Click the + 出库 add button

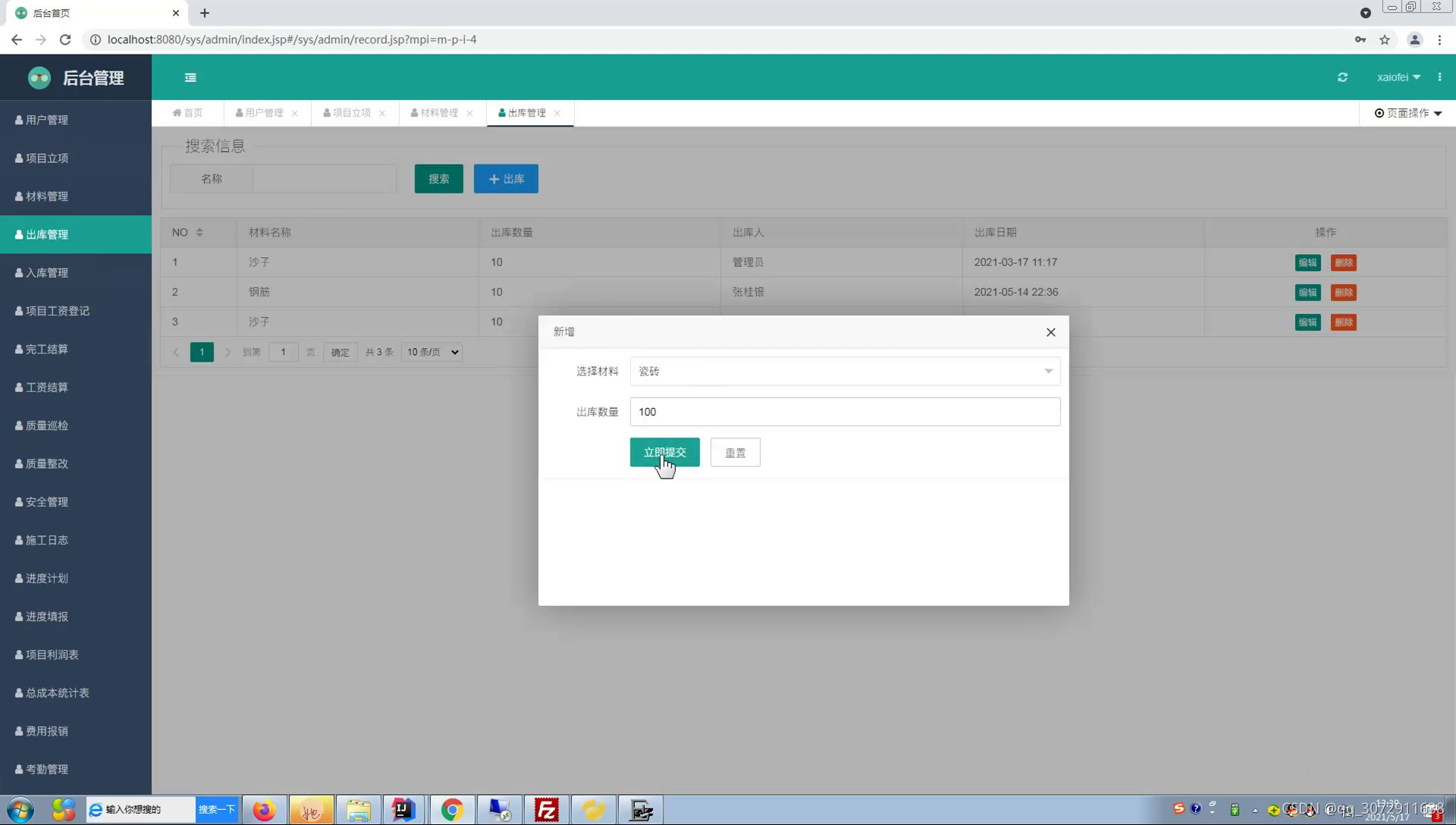point(506,179)
